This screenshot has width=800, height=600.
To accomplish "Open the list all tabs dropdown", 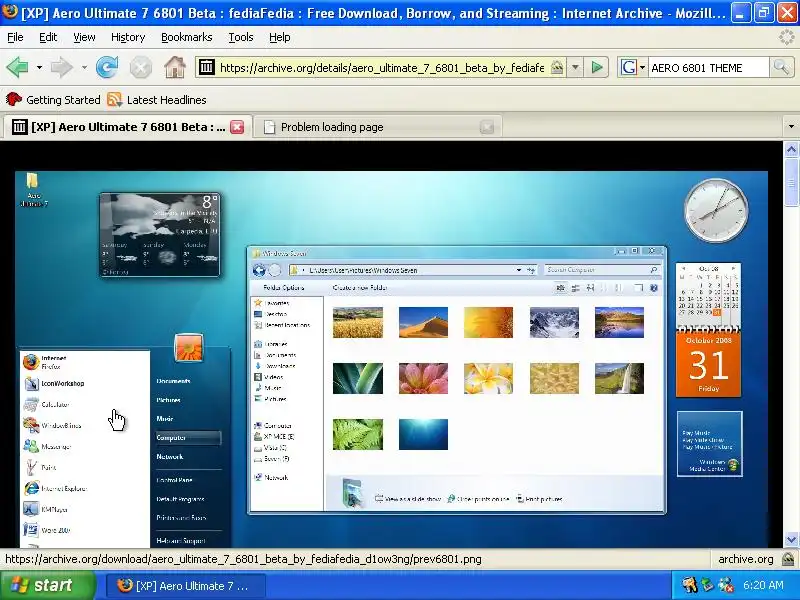I will 791,126.
